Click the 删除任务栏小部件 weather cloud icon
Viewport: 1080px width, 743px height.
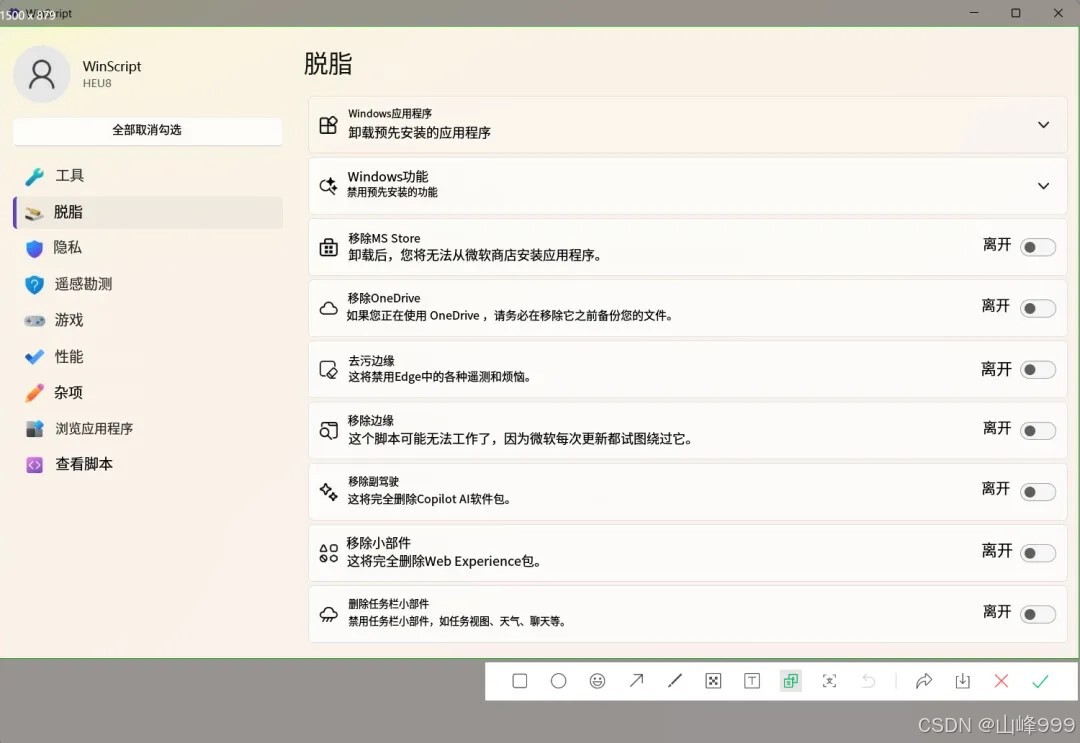point(329,614)
